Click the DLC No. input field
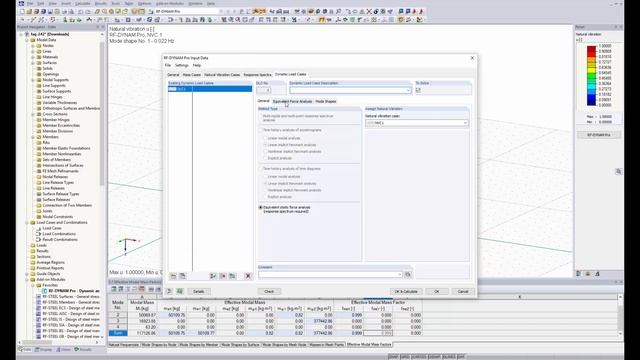 (264, 90)
